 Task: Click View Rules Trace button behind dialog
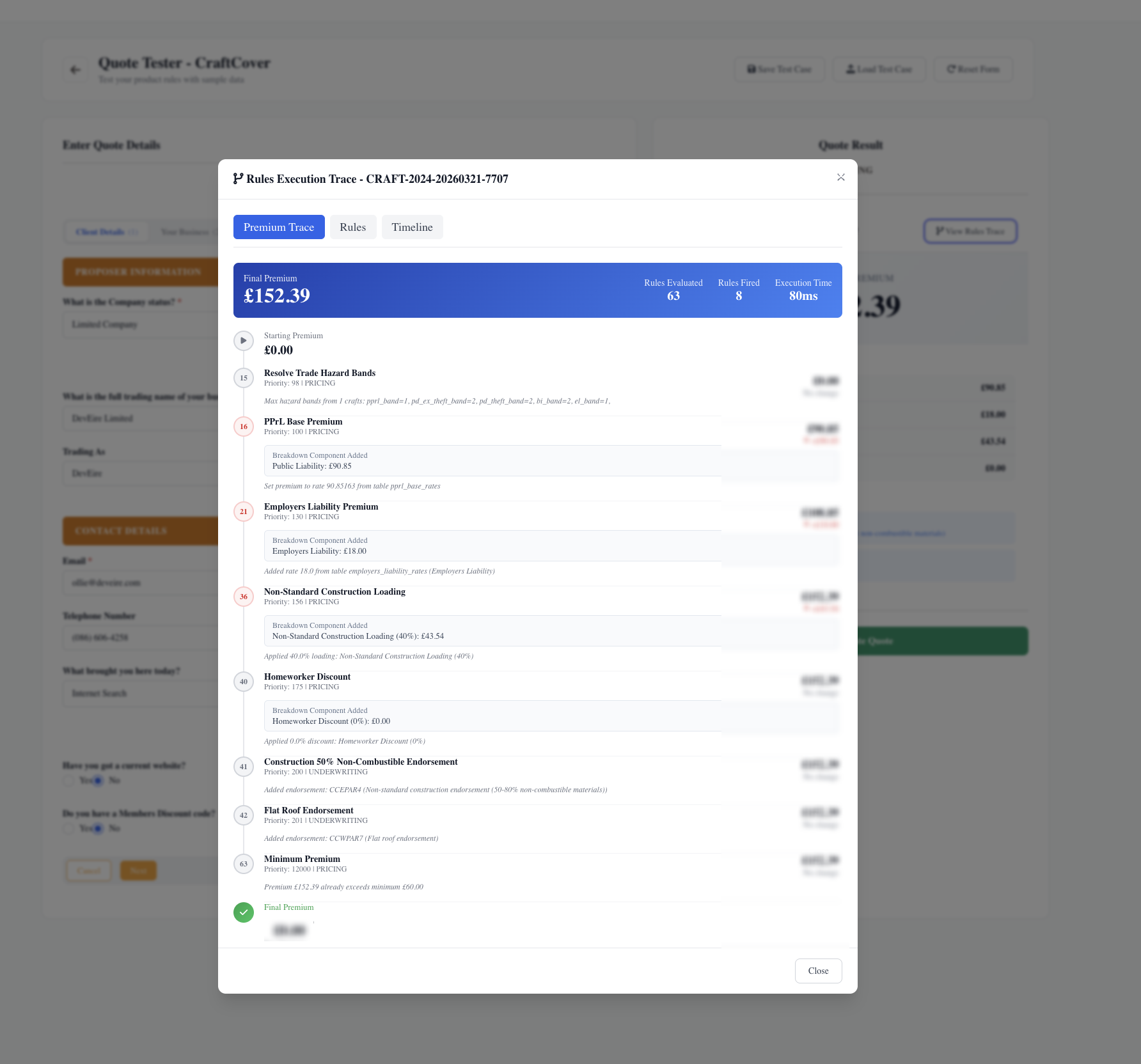[970, 231]
